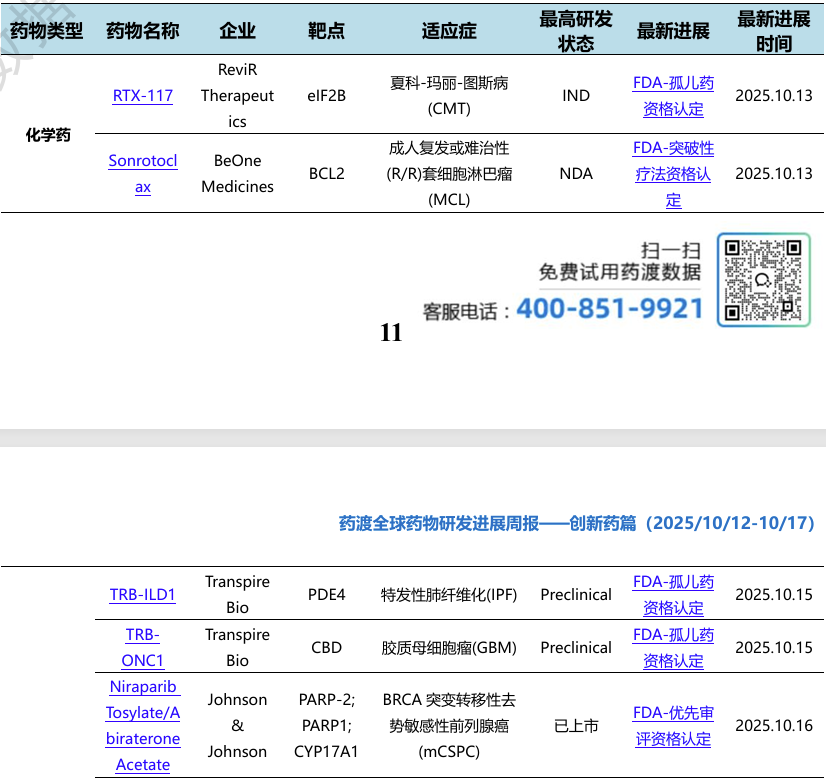Image resolution: width=826 pixels, height=779 pixels.
Task: Click the 2025.10.15 date for TRB-ONC1
Action: (x=774, y=647)
